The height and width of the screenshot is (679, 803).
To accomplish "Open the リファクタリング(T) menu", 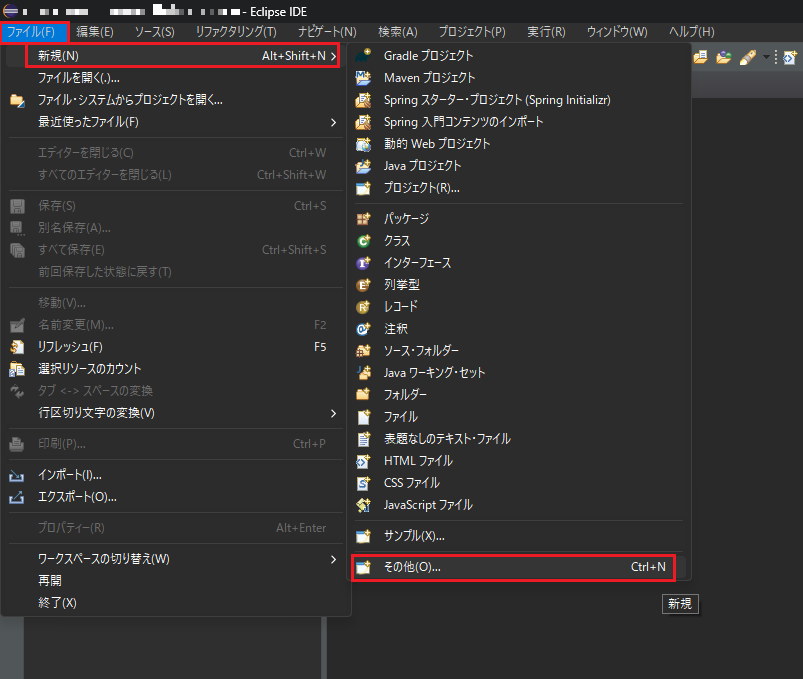I will pos(236,32).
